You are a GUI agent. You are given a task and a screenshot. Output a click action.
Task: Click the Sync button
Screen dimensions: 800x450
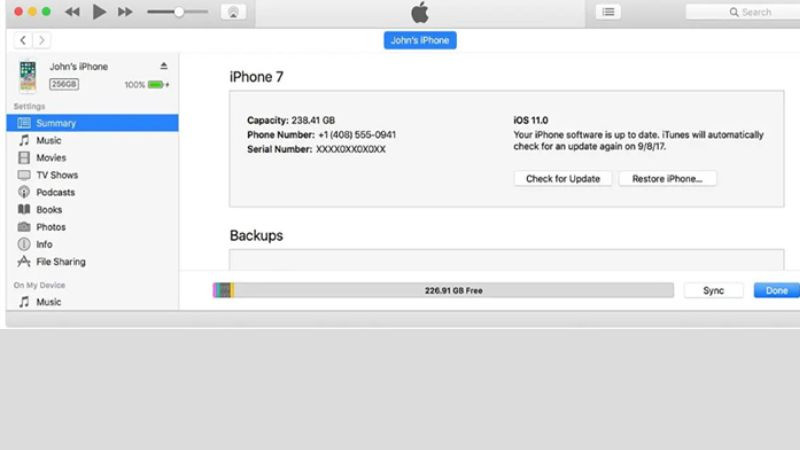[713, 290]
